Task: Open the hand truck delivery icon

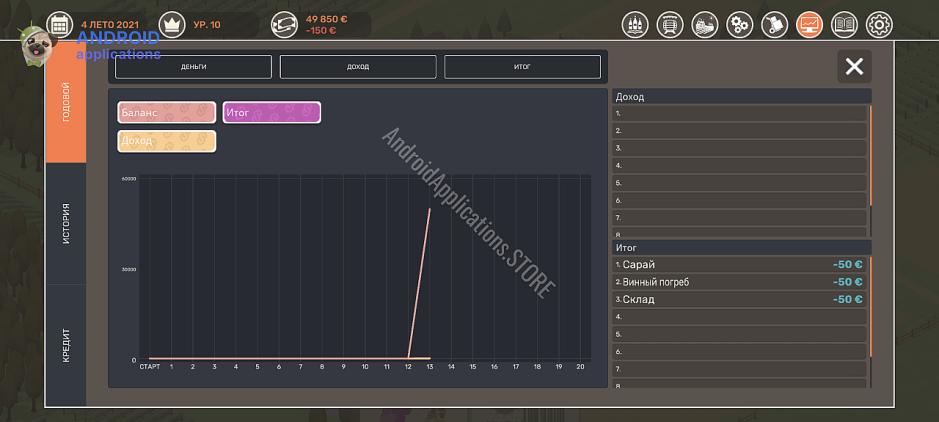Action: click(775, 25)
